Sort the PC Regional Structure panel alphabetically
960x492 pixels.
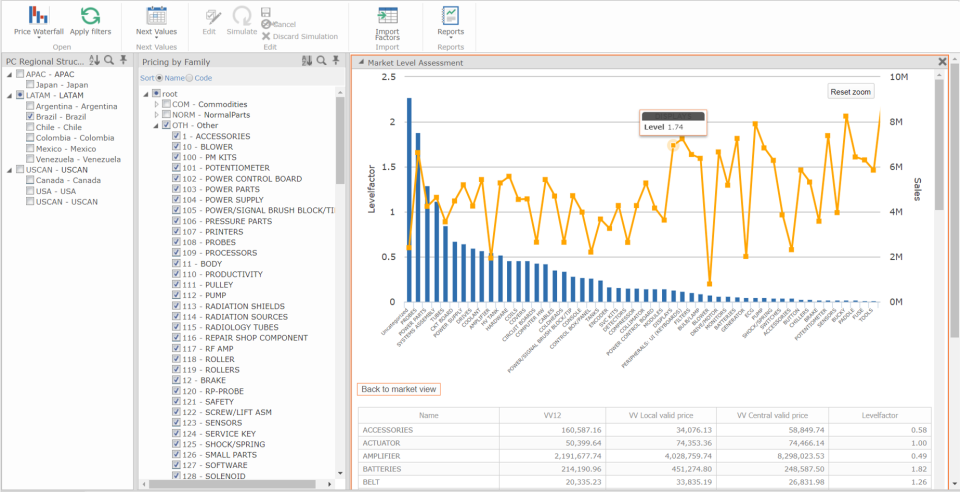click(x=94, y=60)
